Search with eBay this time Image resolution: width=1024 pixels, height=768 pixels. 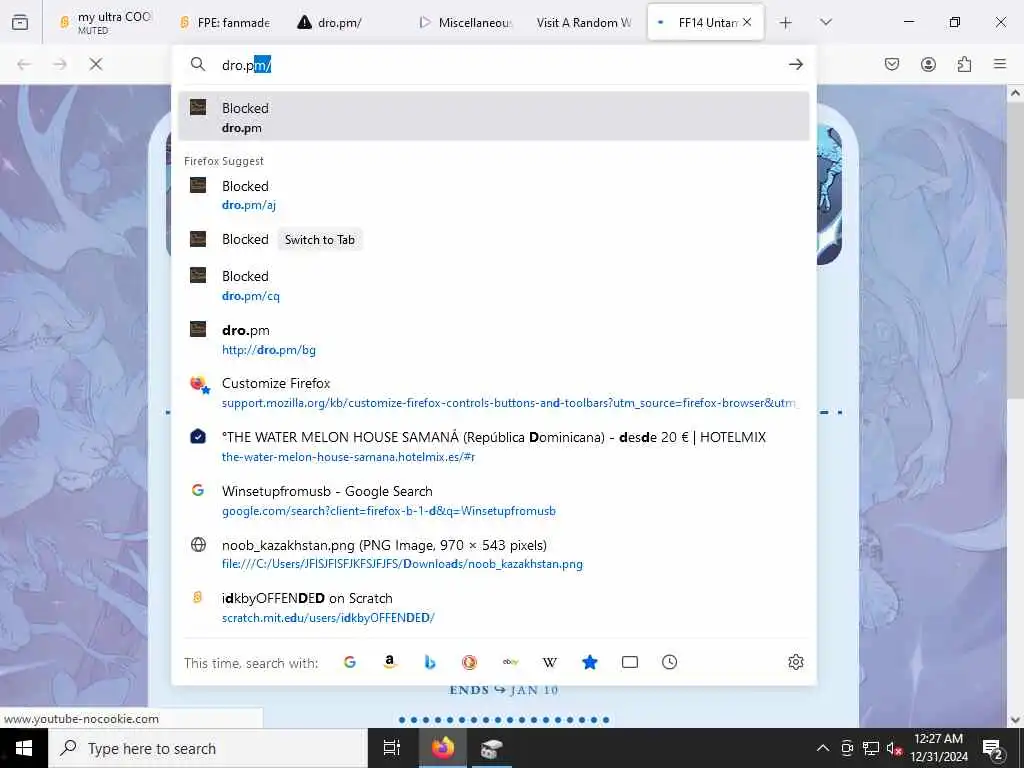click(x=510, y=662)
